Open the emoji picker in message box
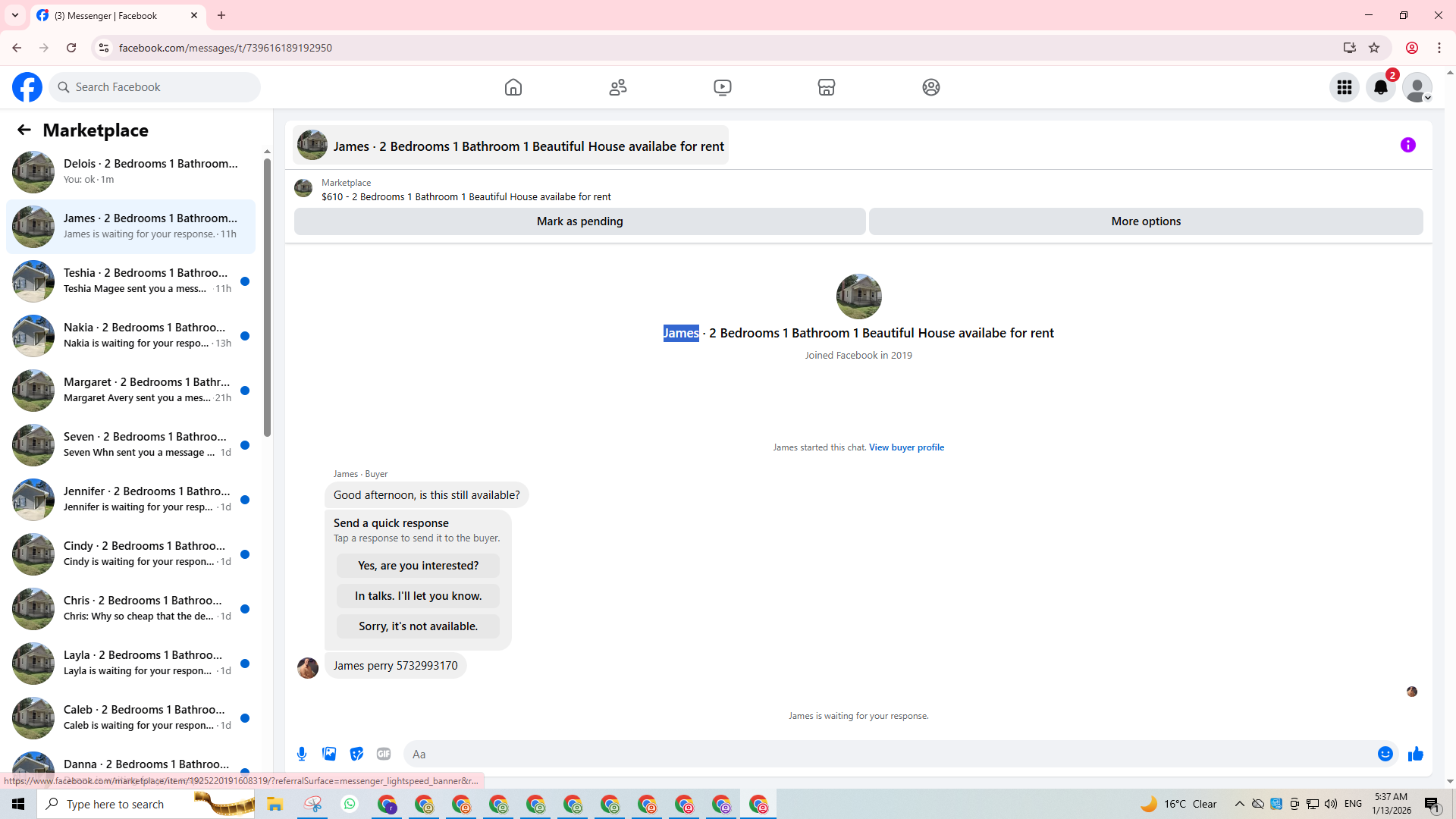The image size is (1456, 819). pos(1385,754)
